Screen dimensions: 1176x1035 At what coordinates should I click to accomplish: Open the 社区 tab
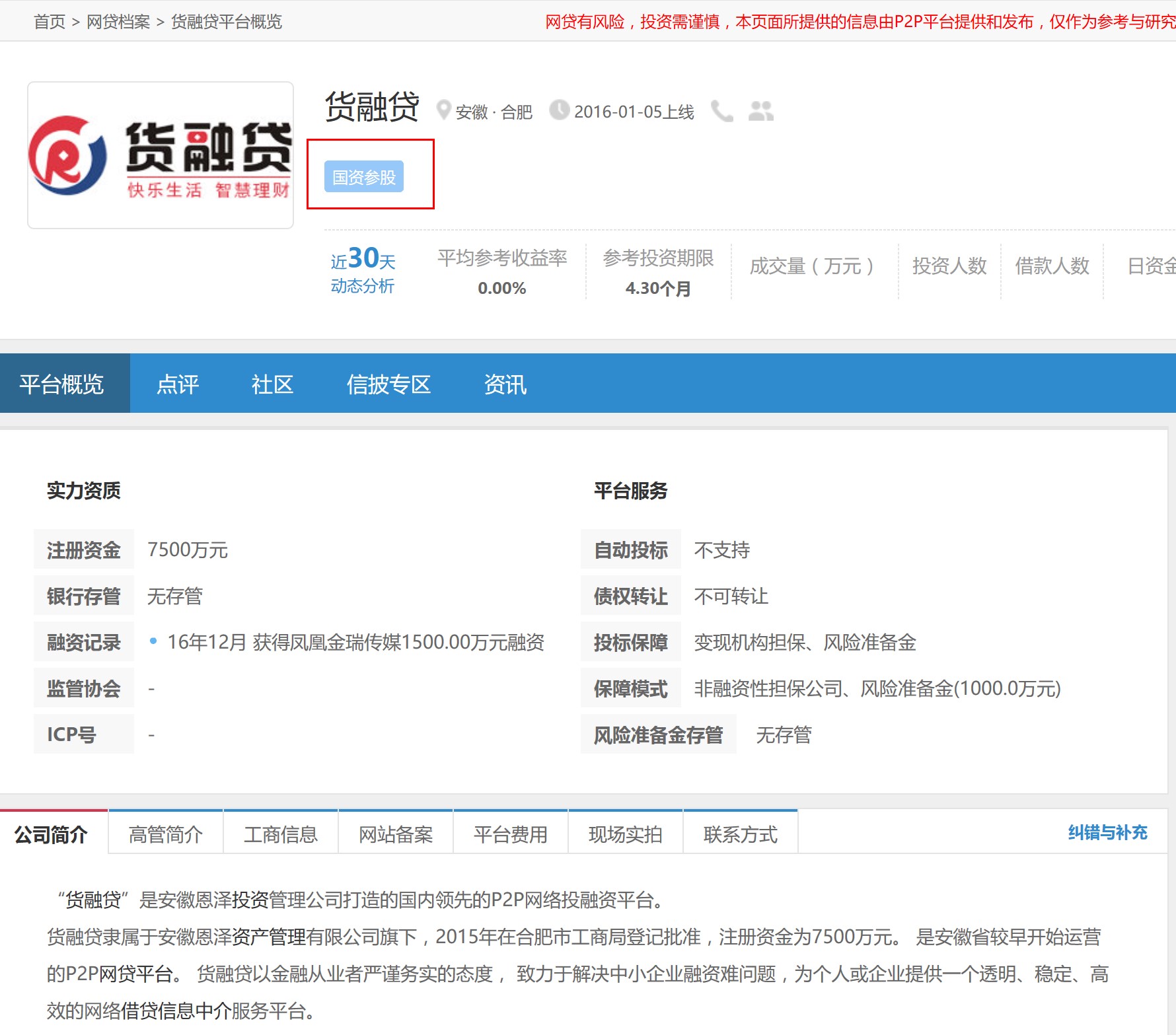(272, 384)
